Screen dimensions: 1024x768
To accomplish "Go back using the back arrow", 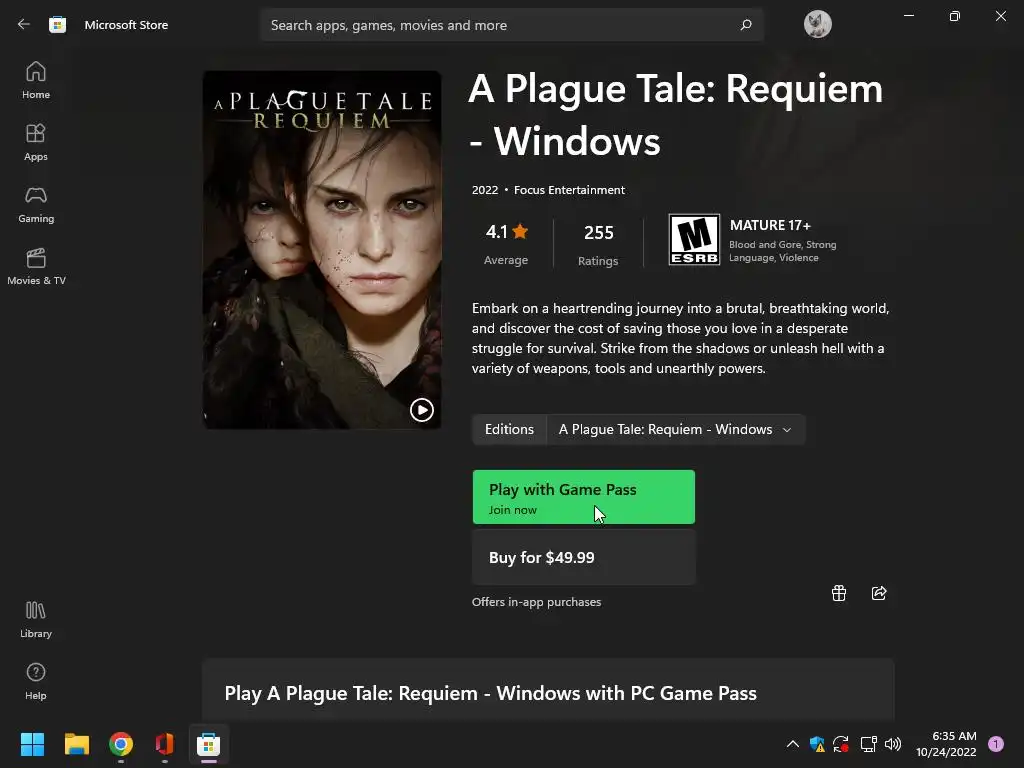I will 24,25.
